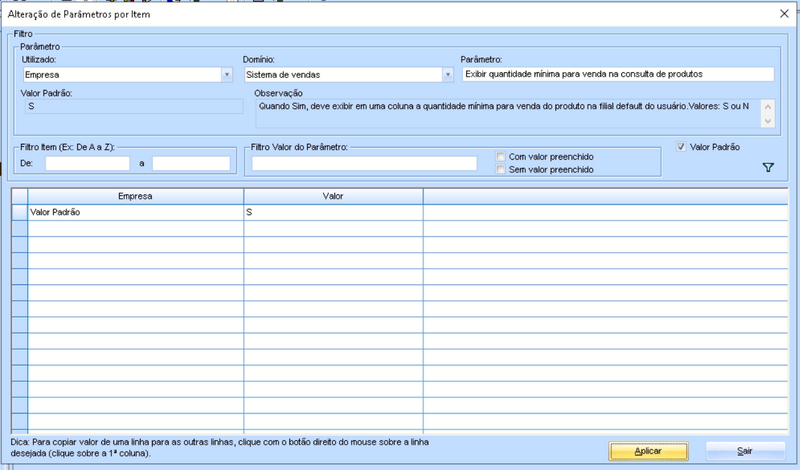Select the Valor Padrão row cell
The height and width of the screenshot is (470, 800).
point(135,212)
